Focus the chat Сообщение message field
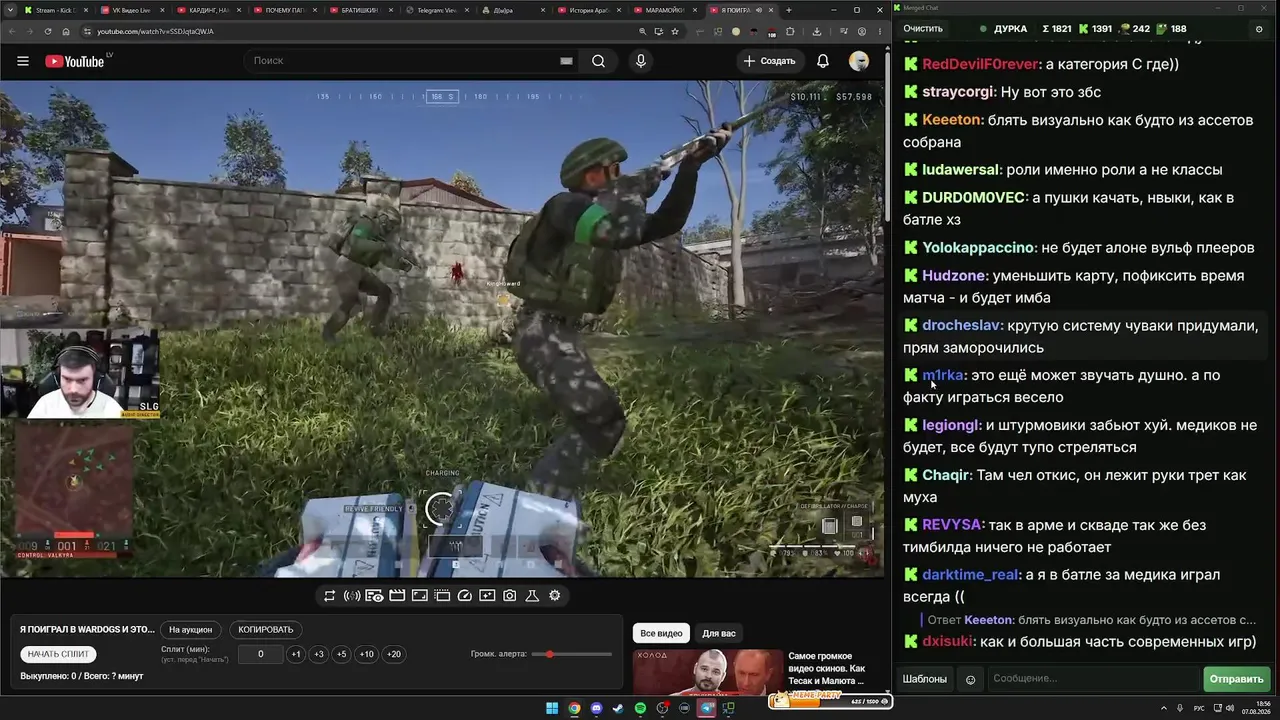The height and width of the screenshot is (720, 1280). click(1093, 679)
